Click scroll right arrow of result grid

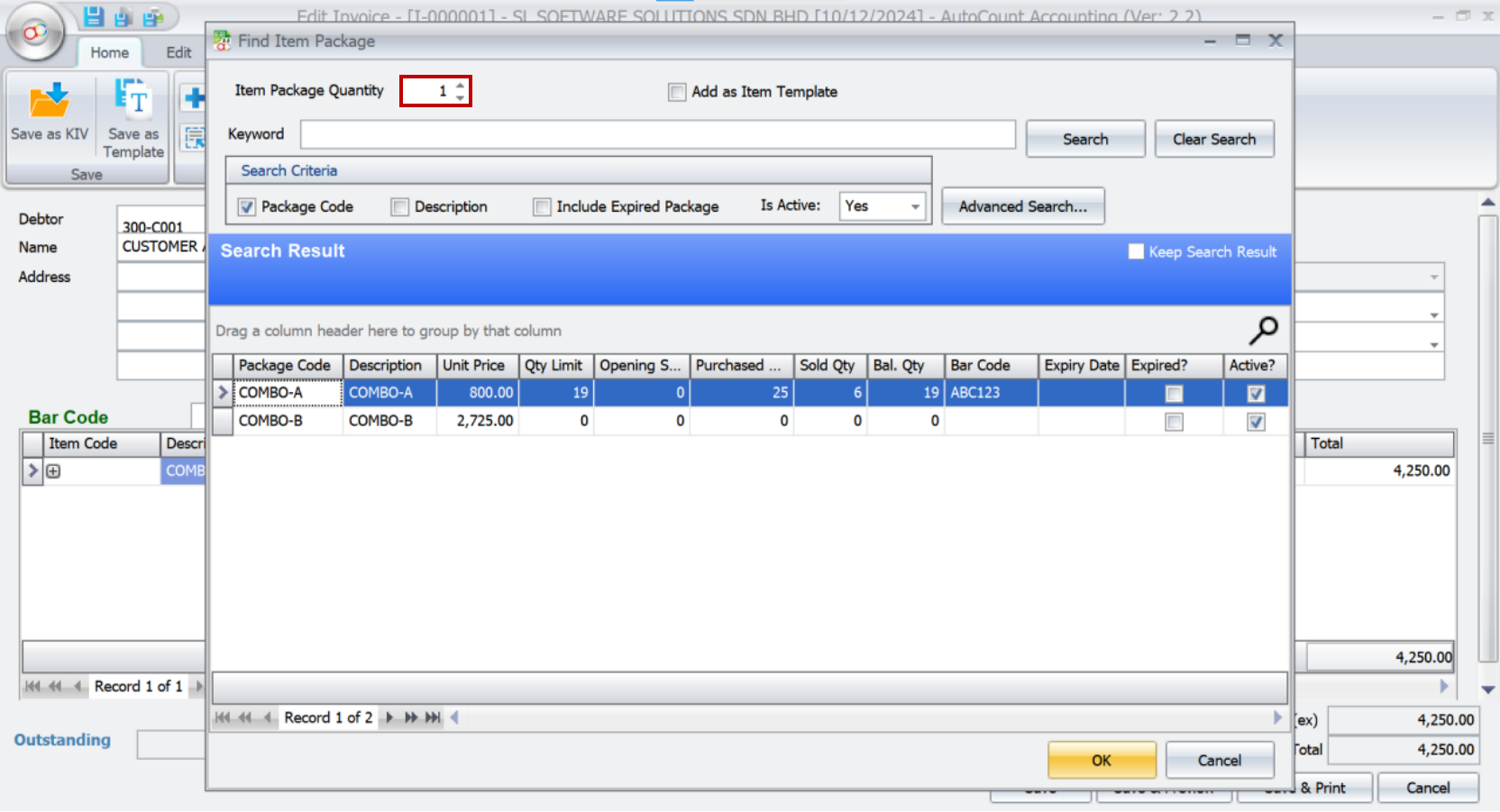[1277, 718]
